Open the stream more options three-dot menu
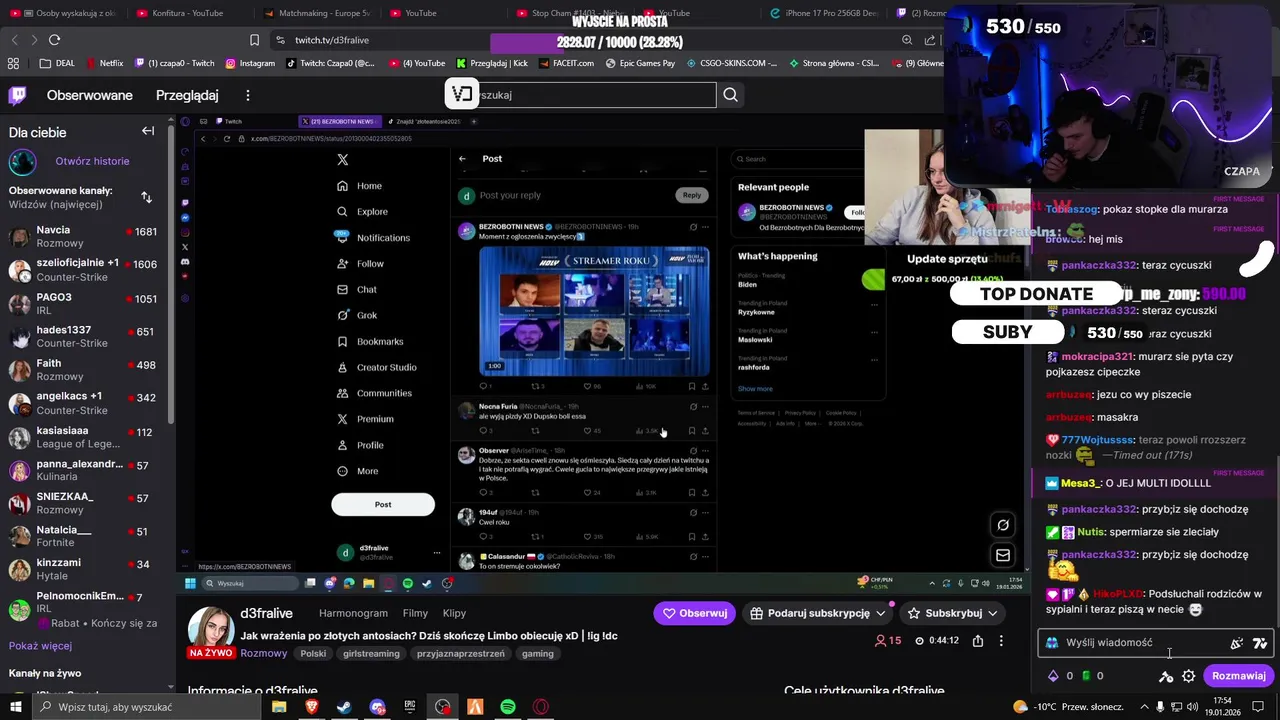 [1001, 641]
